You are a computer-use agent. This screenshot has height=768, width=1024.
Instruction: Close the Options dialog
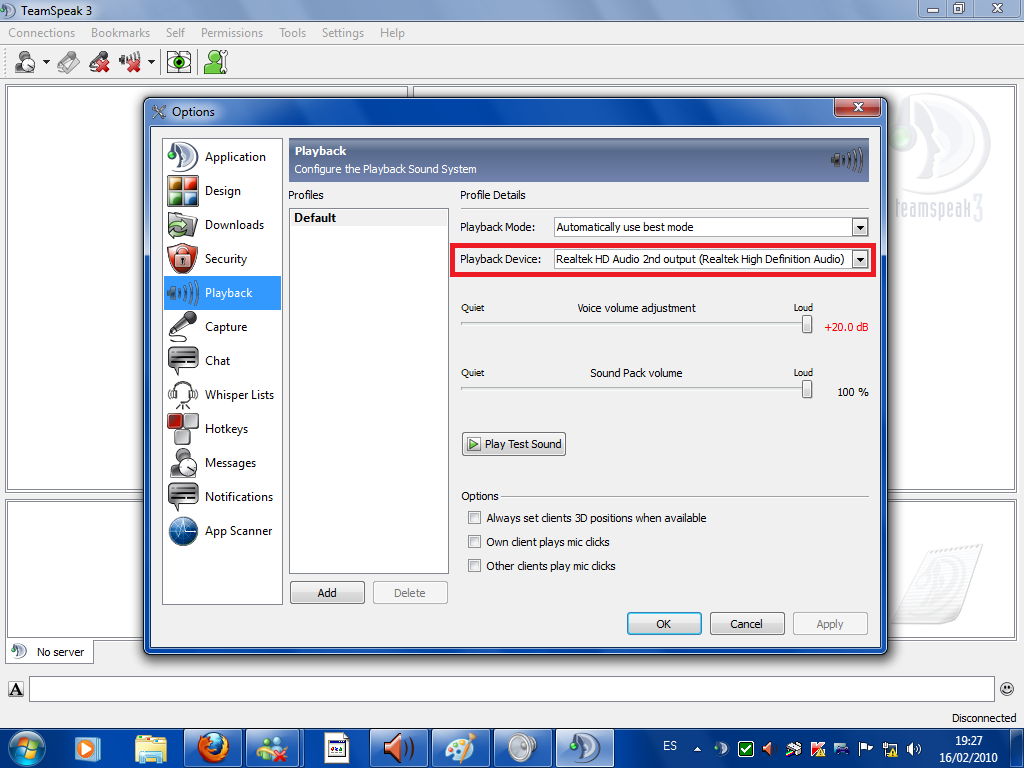click(x=858, y=108)
